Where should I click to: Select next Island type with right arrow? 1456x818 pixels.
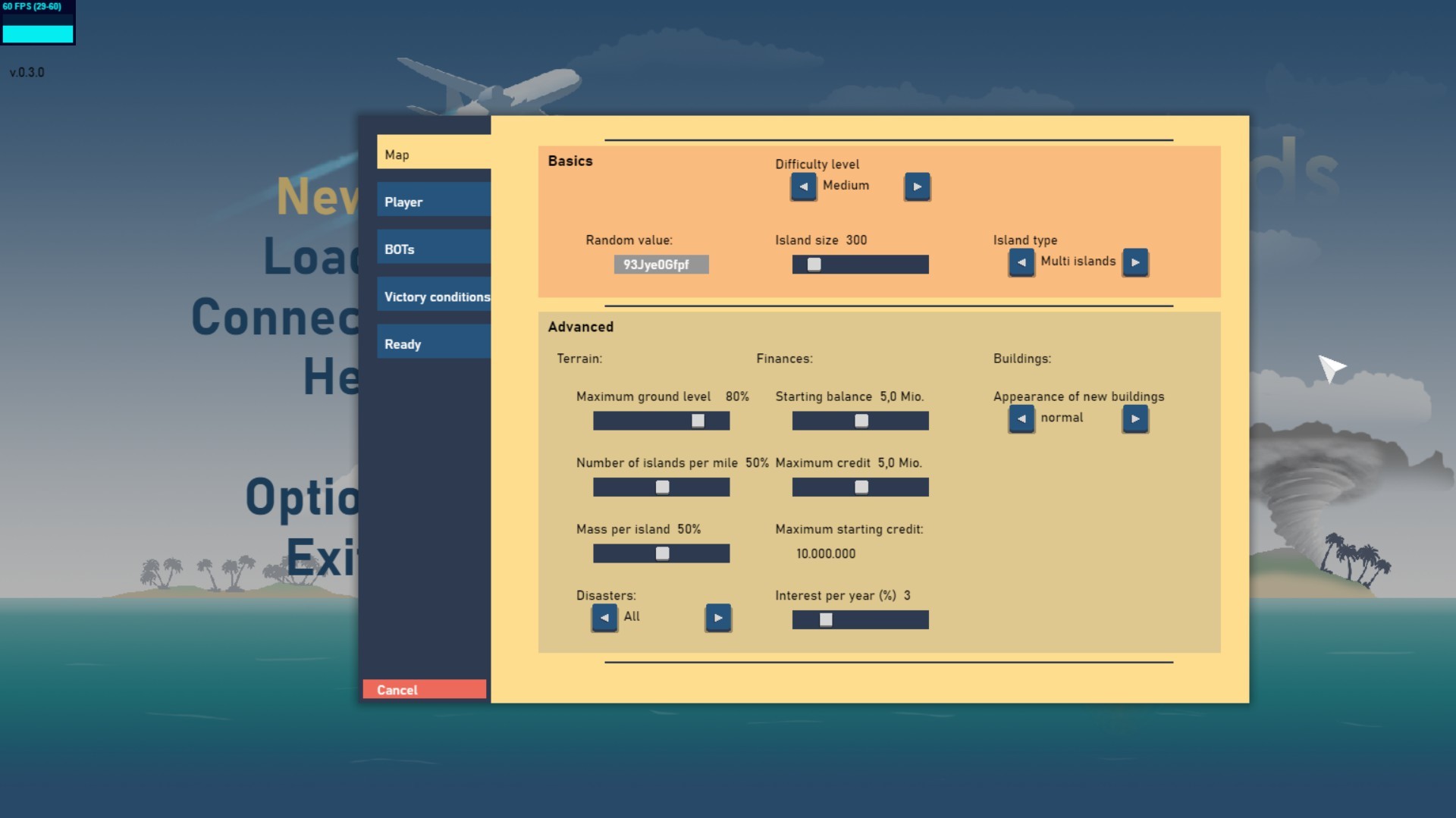click(x=1134, y=262)
